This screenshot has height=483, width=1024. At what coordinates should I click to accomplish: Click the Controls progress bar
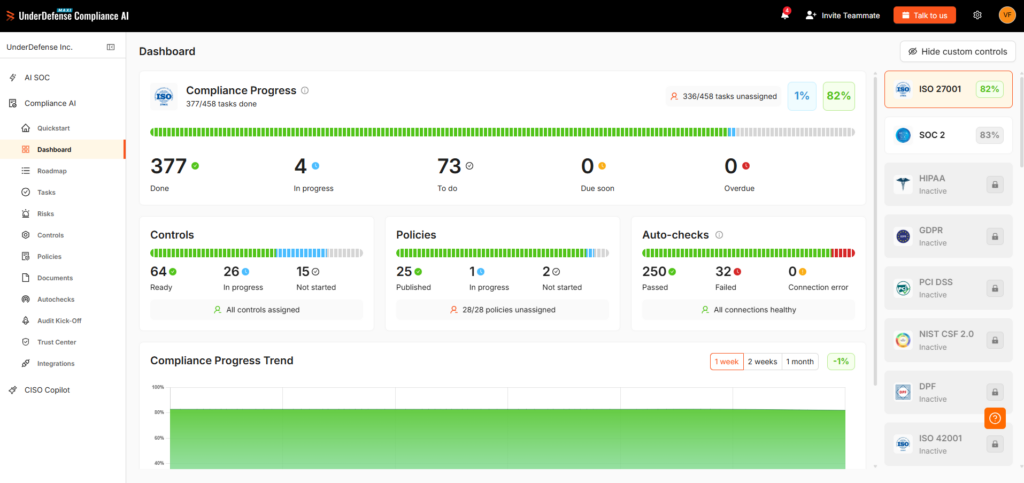[x=257, y=253]
